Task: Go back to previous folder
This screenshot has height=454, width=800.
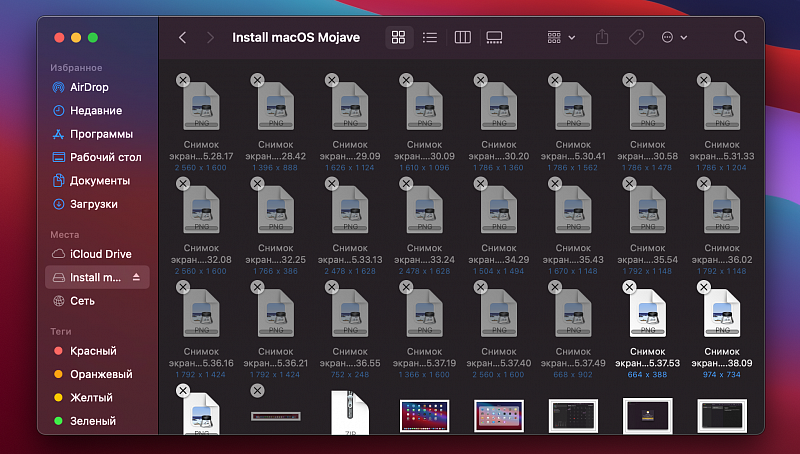Action: pyautogui.click(x=182, y=37)
